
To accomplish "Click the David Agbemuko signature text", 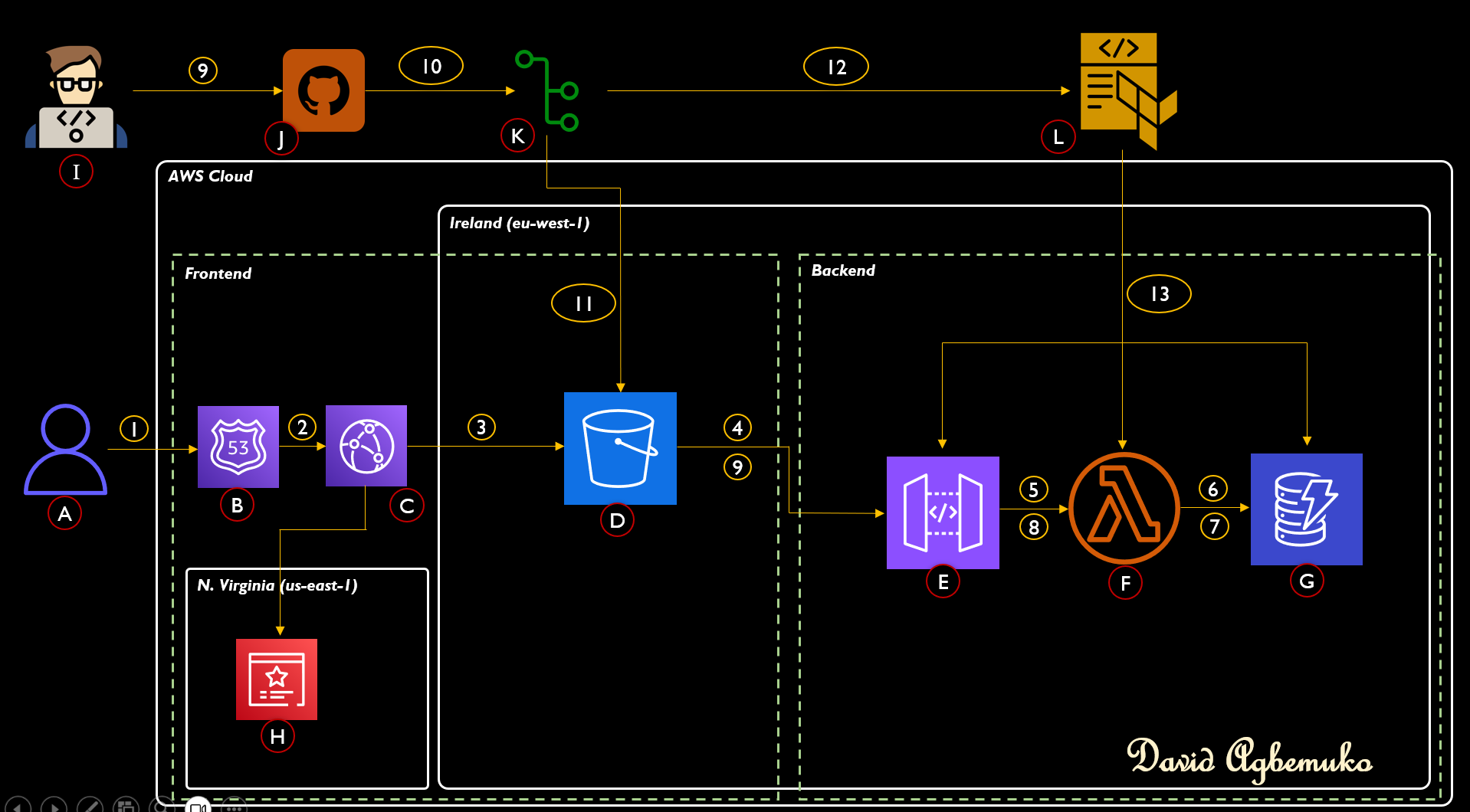I will [x=1249, y=758].
